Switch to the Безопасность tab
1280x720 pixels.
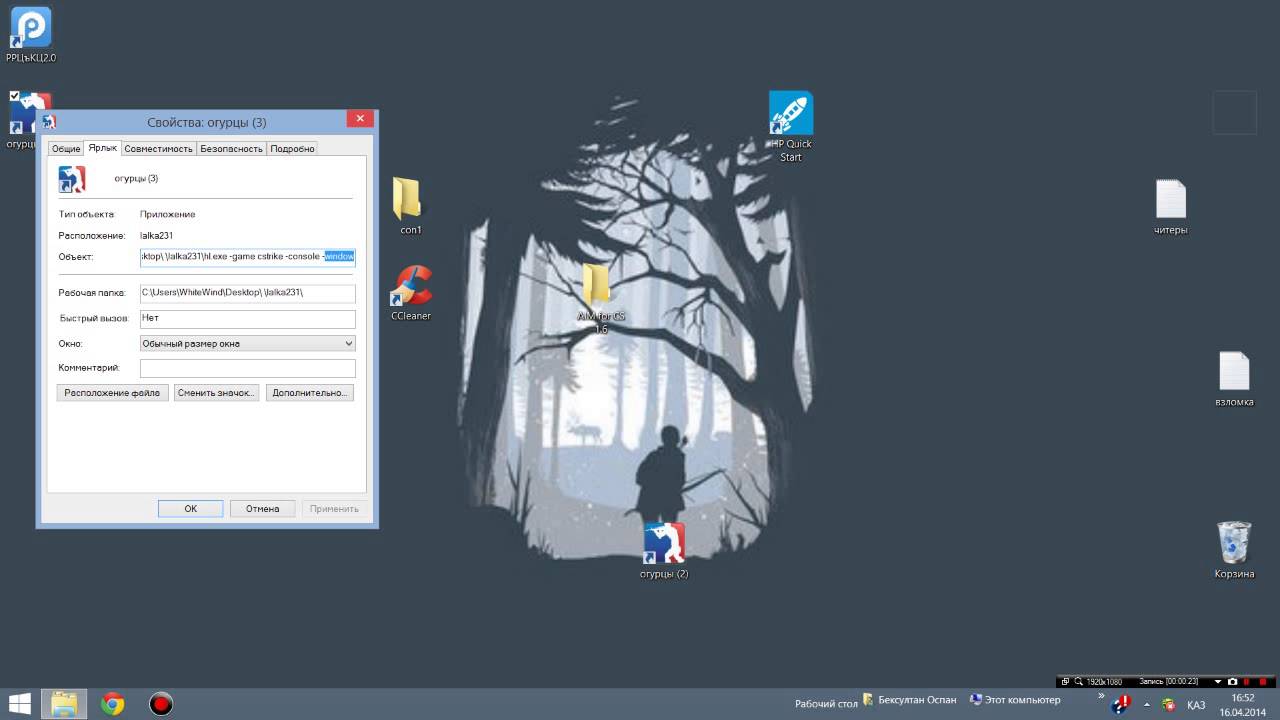[231, 148]
